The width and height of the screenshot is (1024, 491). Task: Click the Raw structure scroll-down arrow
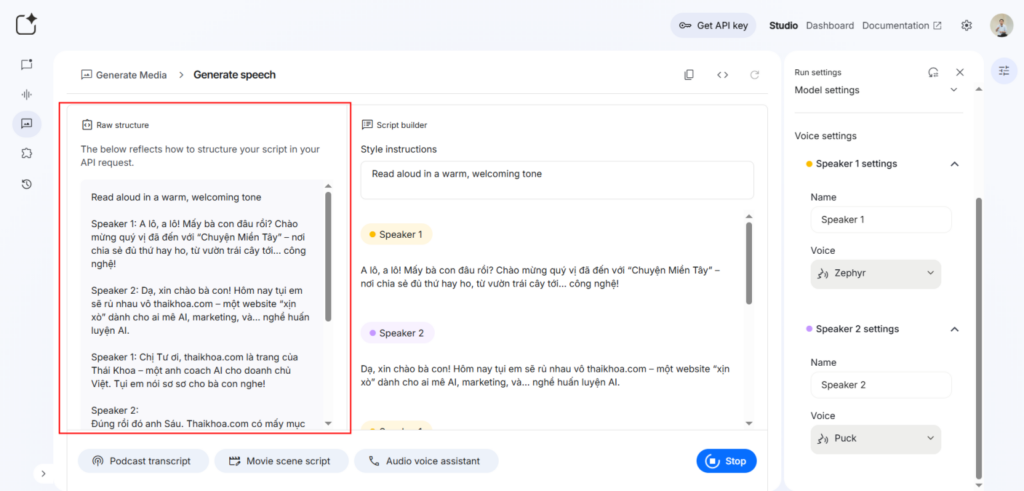(x=328, y=423)
